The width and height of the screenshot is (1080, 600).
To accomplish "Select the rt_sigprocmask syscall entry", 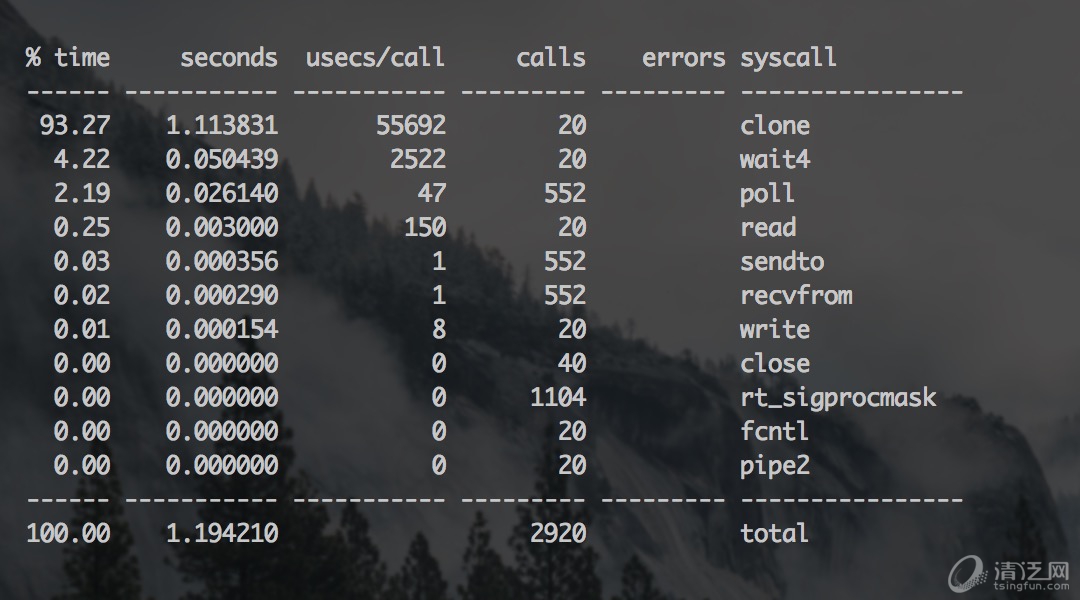I will click(x=838, y=398).
